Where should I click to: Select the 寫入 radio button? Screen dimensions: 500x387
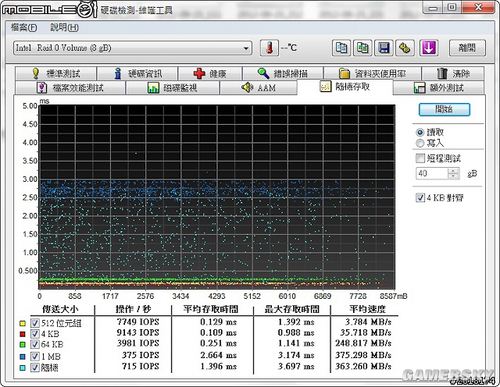pyautogui.click(x=420, y=143)
